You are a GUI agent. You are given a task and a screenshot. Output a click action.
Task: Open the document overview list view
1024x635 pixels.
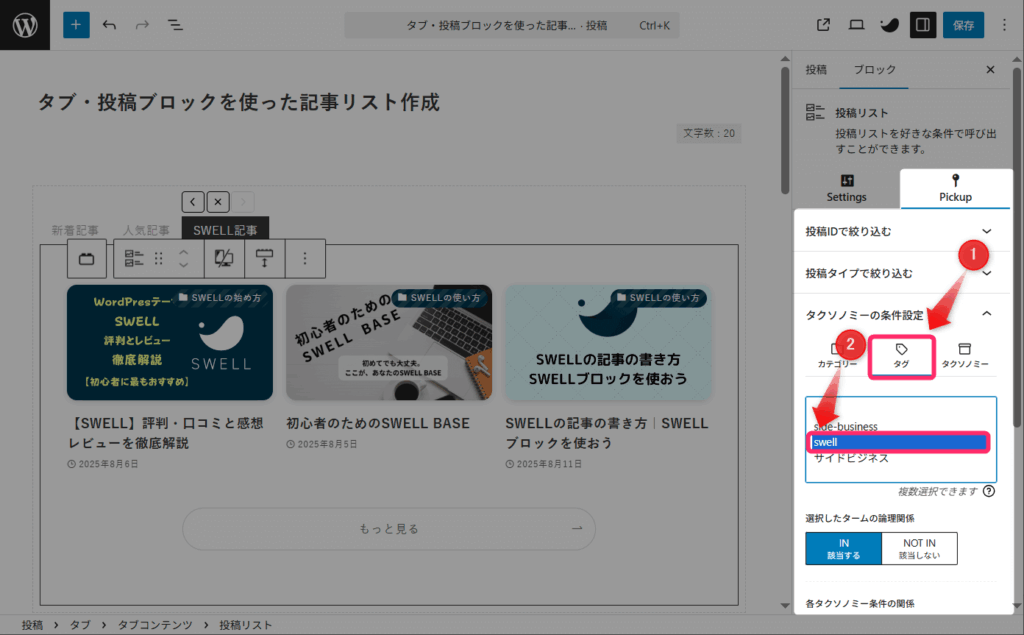(175, 25)
